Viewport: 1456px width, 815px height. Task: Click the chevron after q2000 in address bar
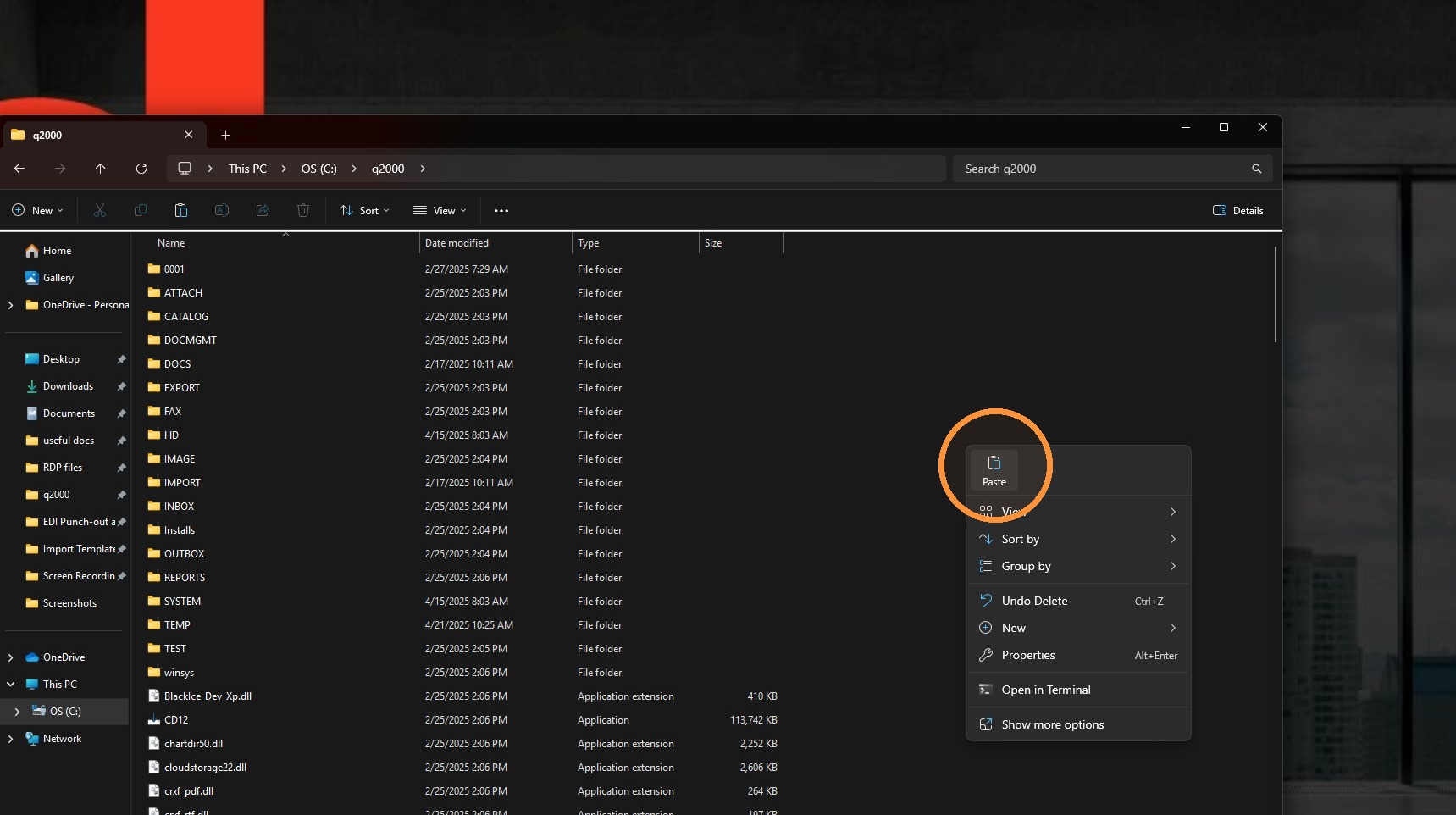pos(423,169)
